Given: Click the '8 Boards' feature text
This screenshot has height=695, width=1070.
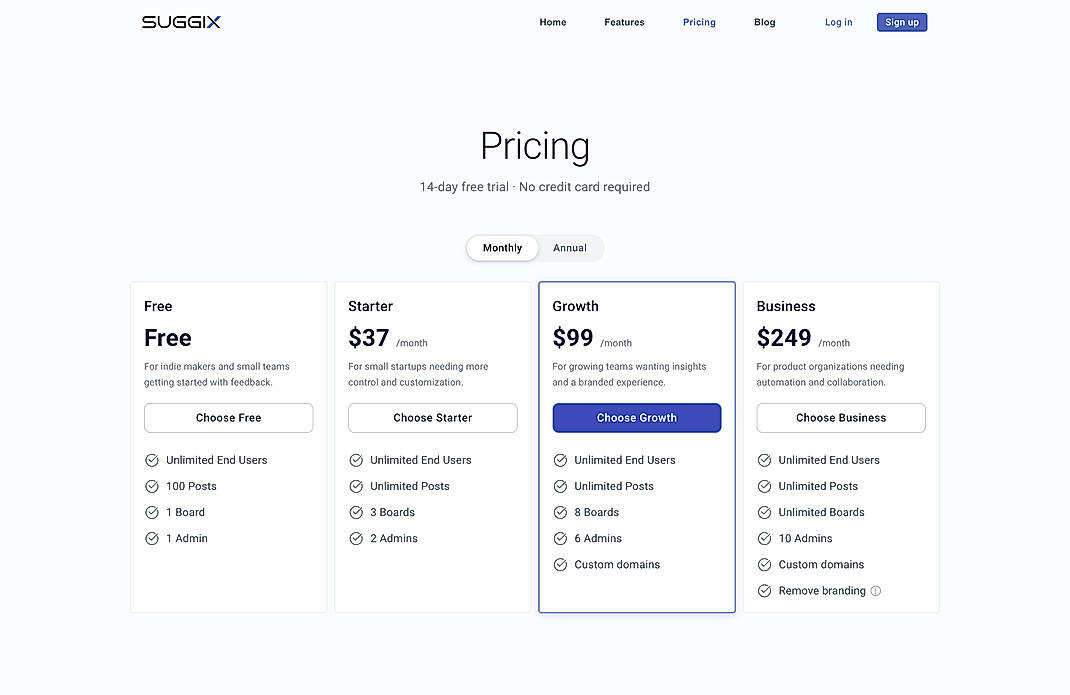Looking at the screenshot, I should coord(597,513).
